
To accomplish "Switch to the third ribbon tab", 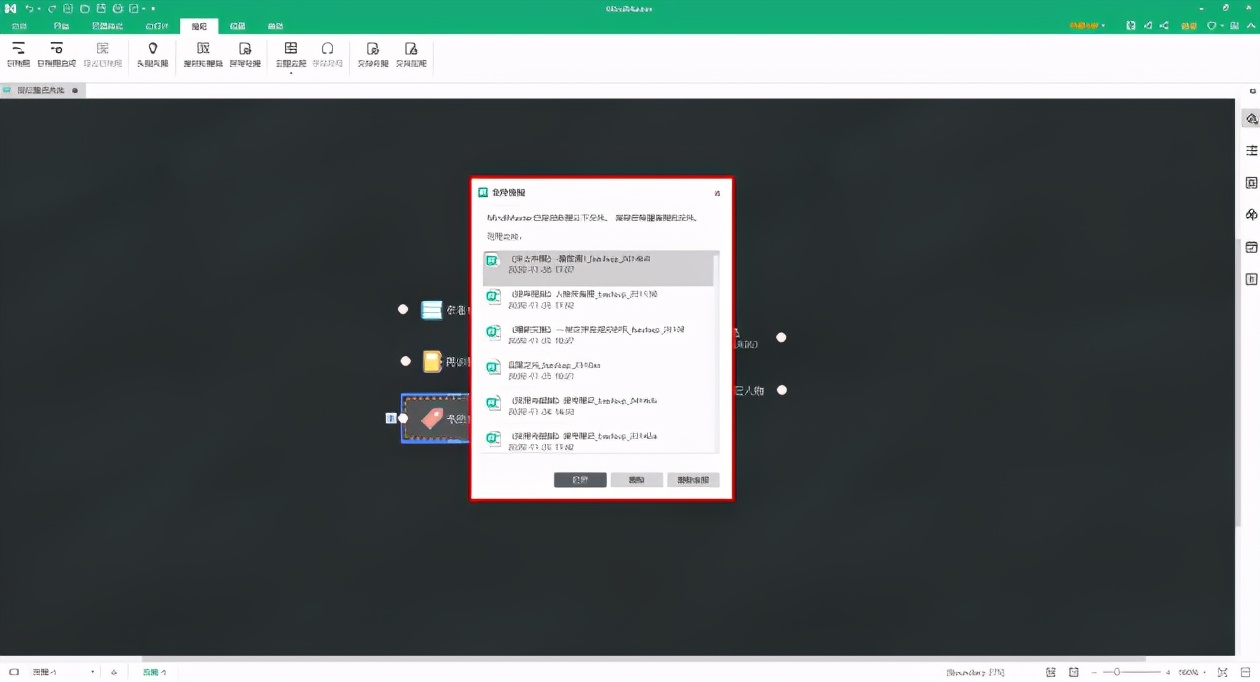I will tap(108, 26).
